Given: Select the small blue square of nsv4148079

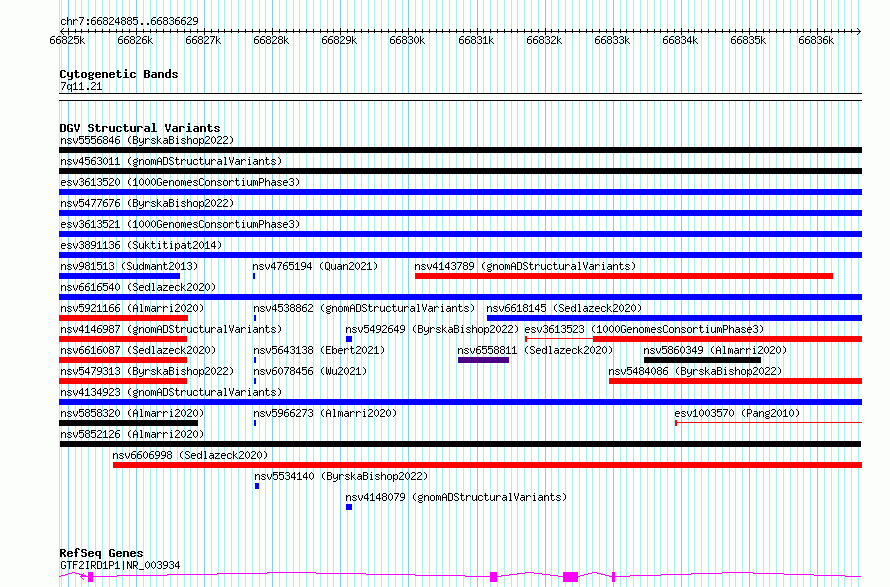Looking at the screenshot, I should [x=349, y=507].
